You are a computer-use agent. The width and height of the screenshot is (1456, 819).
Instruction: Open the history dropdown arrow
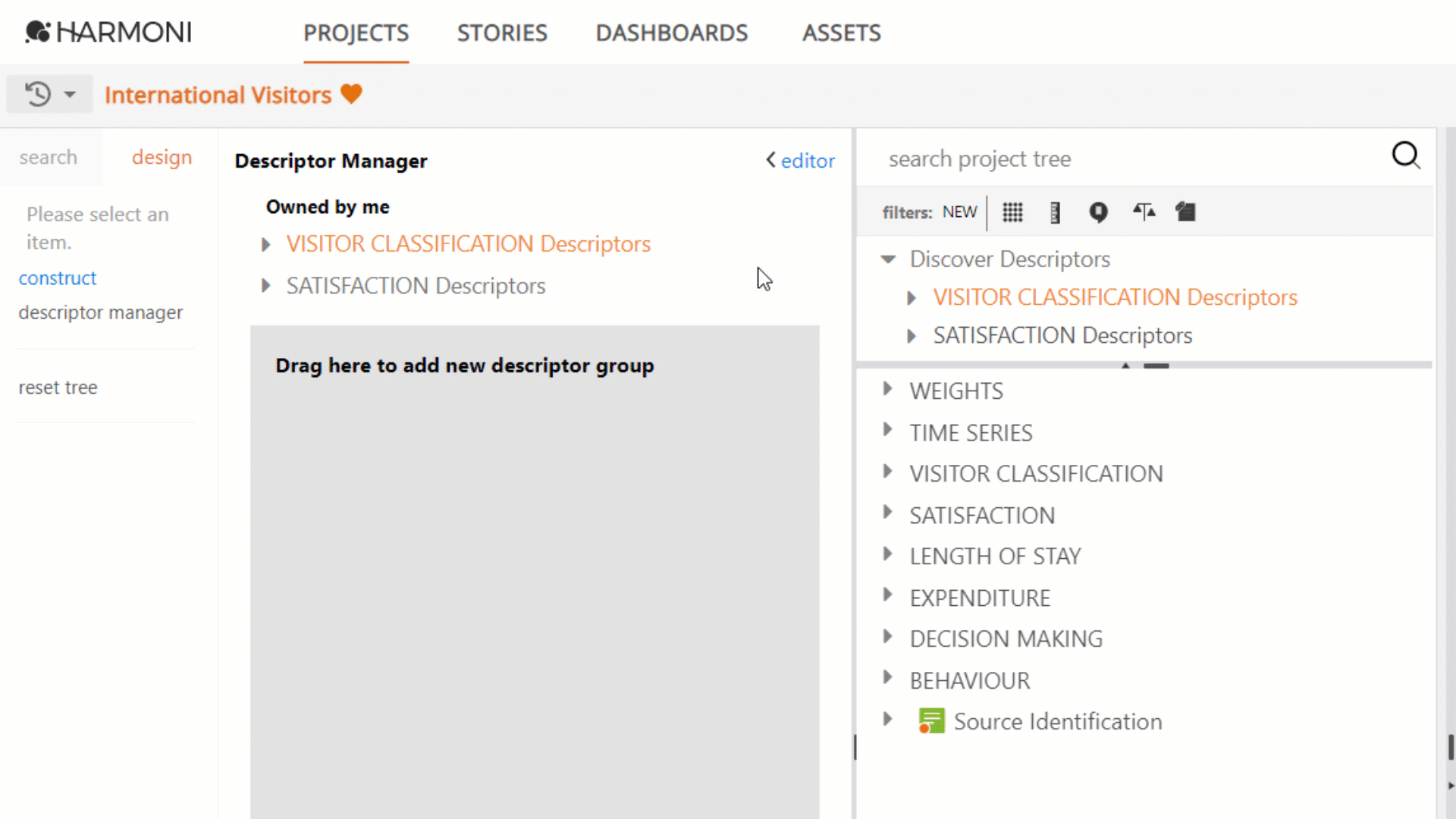pyautogui.click(x=70, y=95)
